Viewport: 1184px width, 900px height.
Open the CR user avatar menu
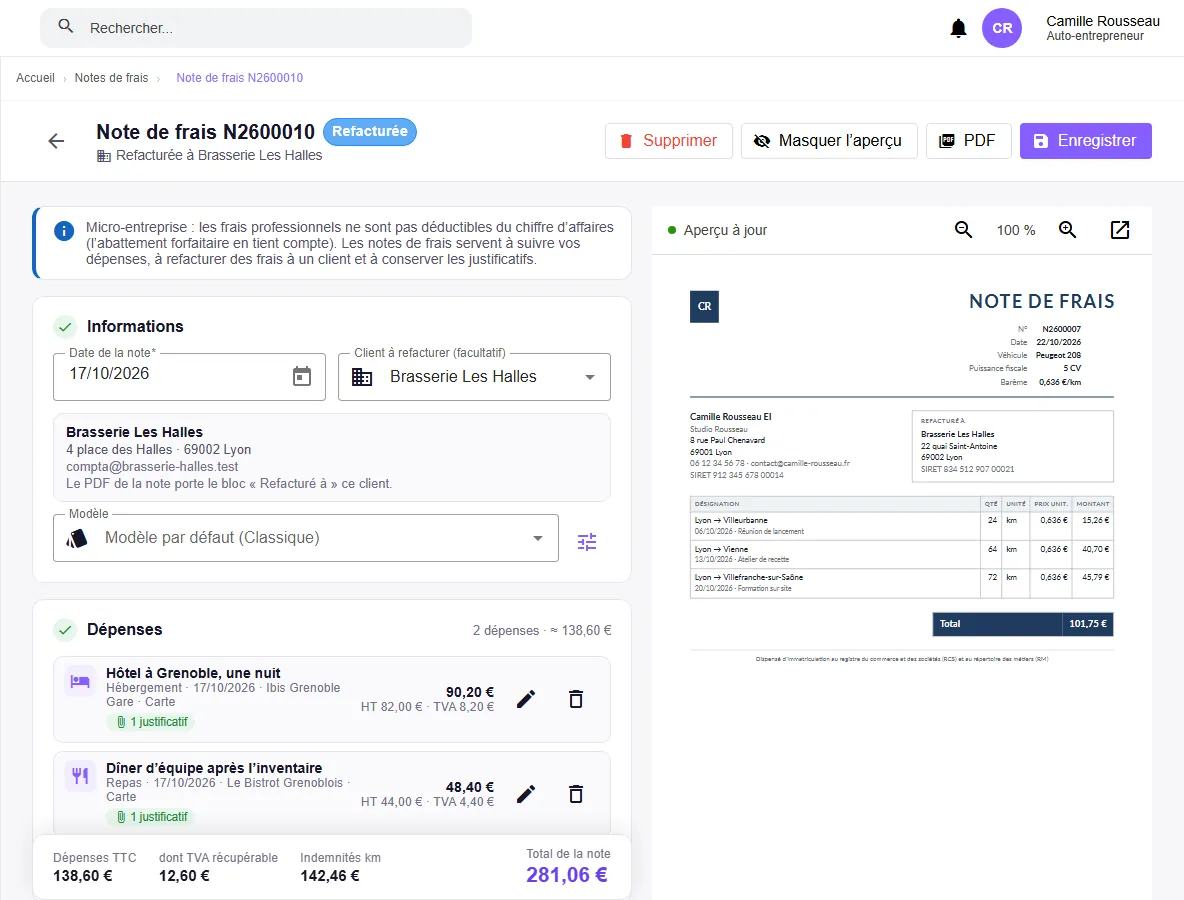1001,28
